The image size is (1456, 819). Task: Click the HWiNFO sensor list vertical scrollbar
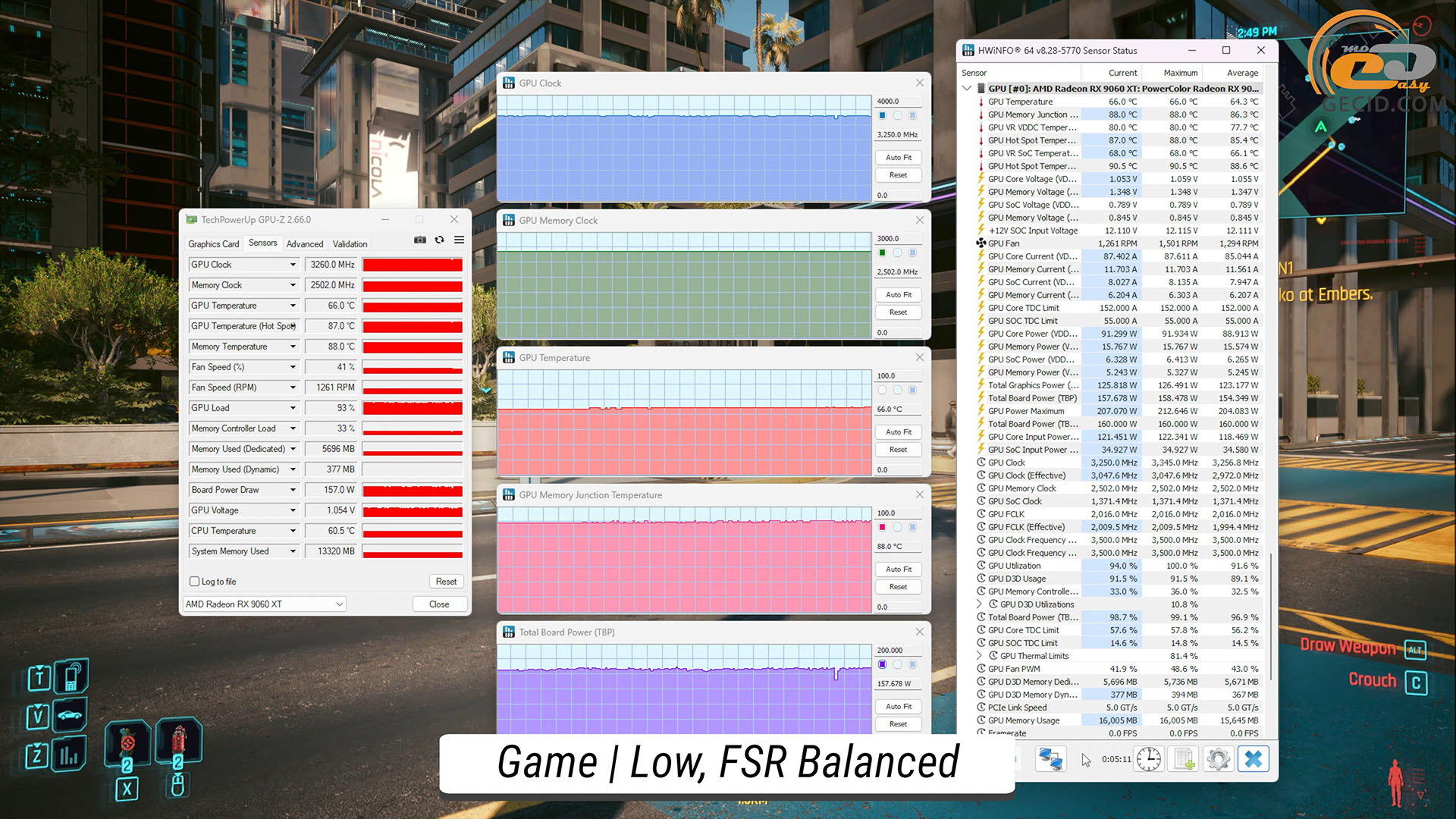pos(1271,616)
